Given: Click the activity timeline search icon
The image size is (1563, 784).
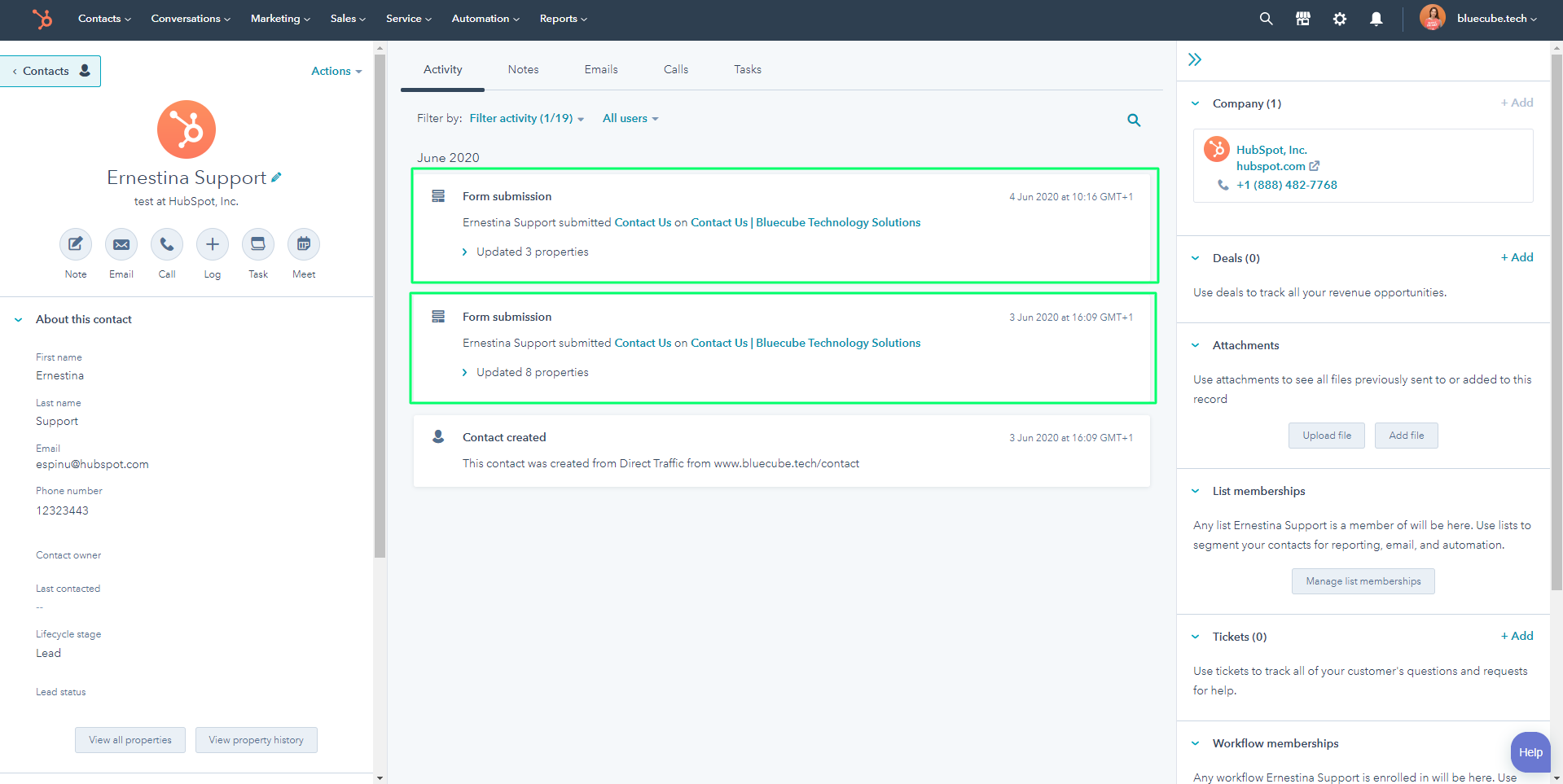Looking at the screenshot, I should pyautogui.click(x=1134, y=120).
